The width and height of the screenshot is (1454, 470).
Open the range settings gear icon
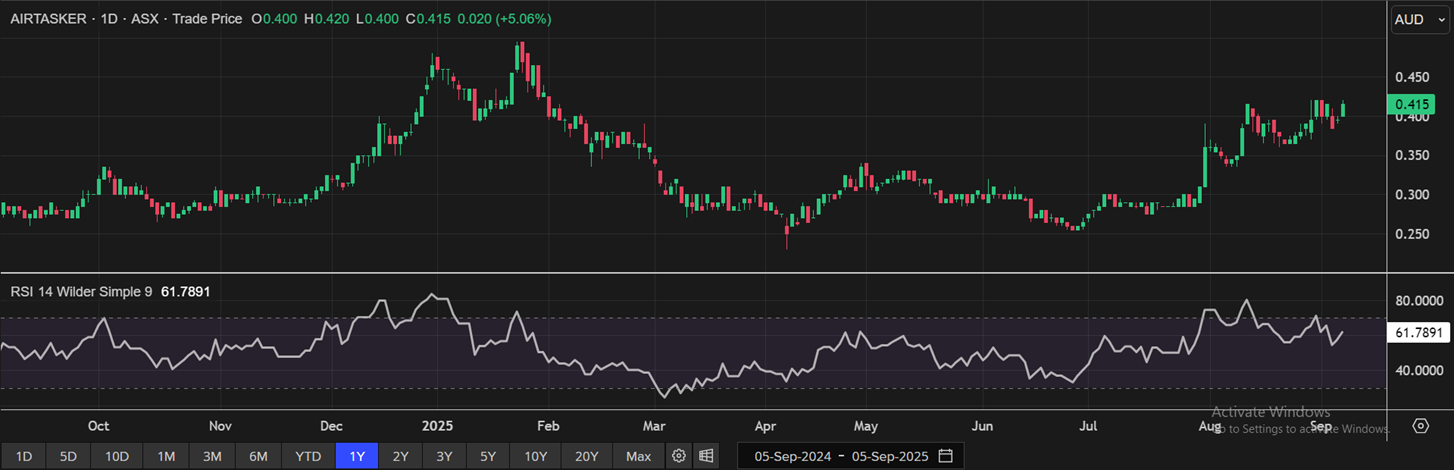679,456
